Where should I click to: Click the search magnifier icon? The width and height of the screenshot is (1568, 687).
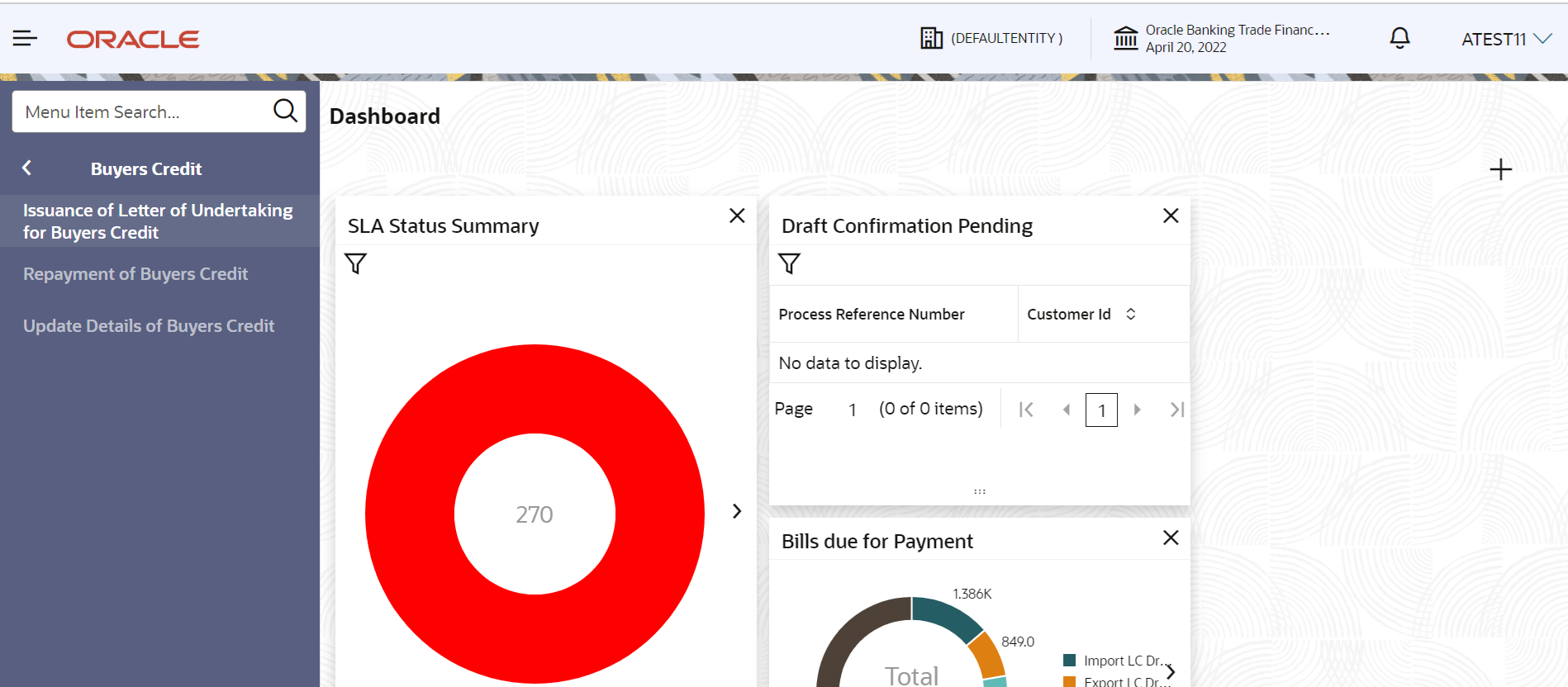pos(285,111)
